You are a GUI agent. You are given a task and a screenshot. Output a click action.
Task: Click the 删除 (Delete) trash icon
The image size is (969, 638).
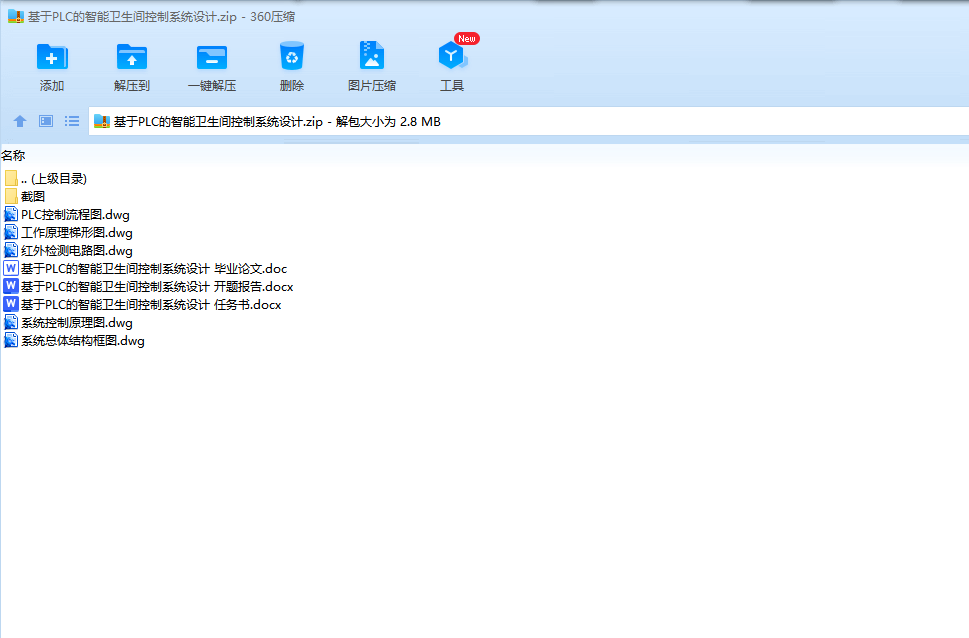click(292, 56)
